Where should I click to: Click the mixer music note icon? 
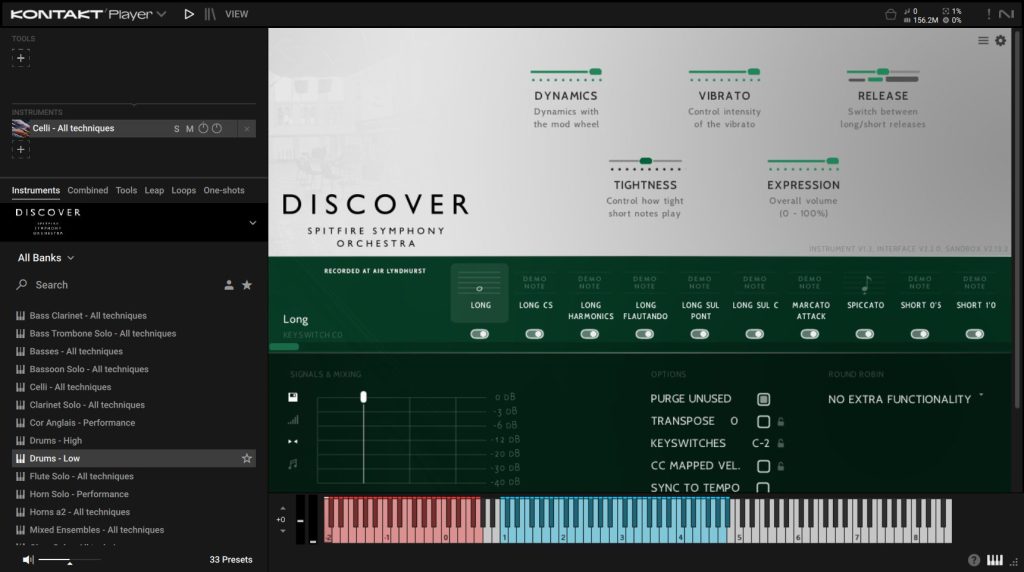(x=293, y=464)
